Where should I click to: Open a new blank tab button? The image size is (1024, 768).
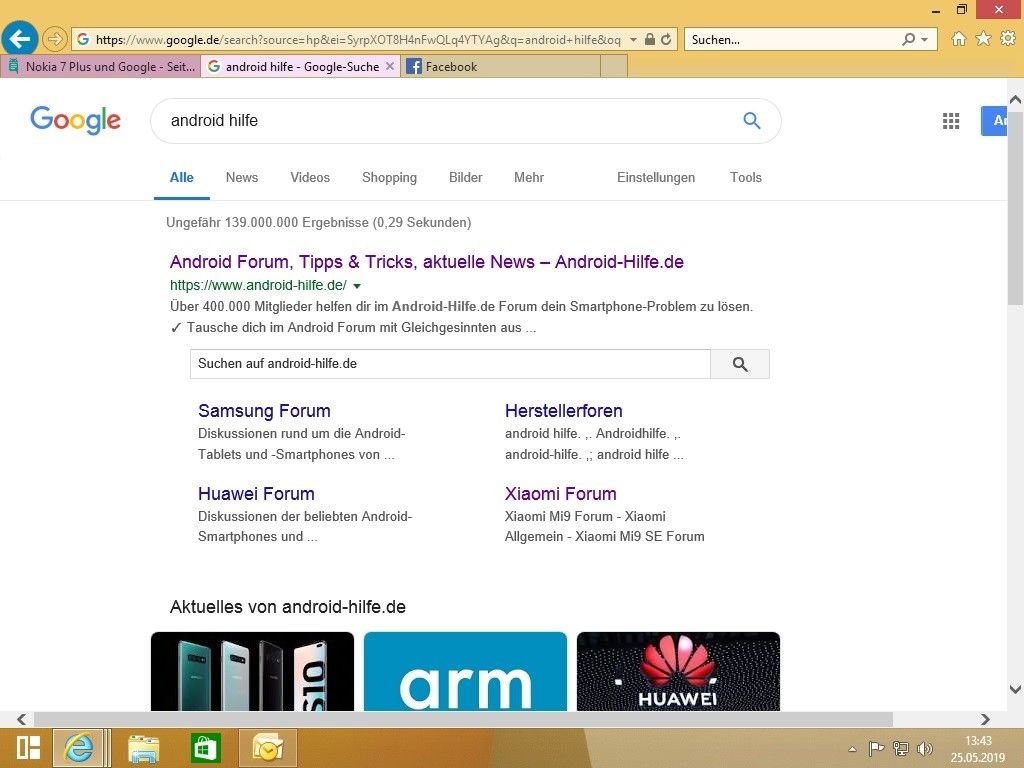coord(614,66)
